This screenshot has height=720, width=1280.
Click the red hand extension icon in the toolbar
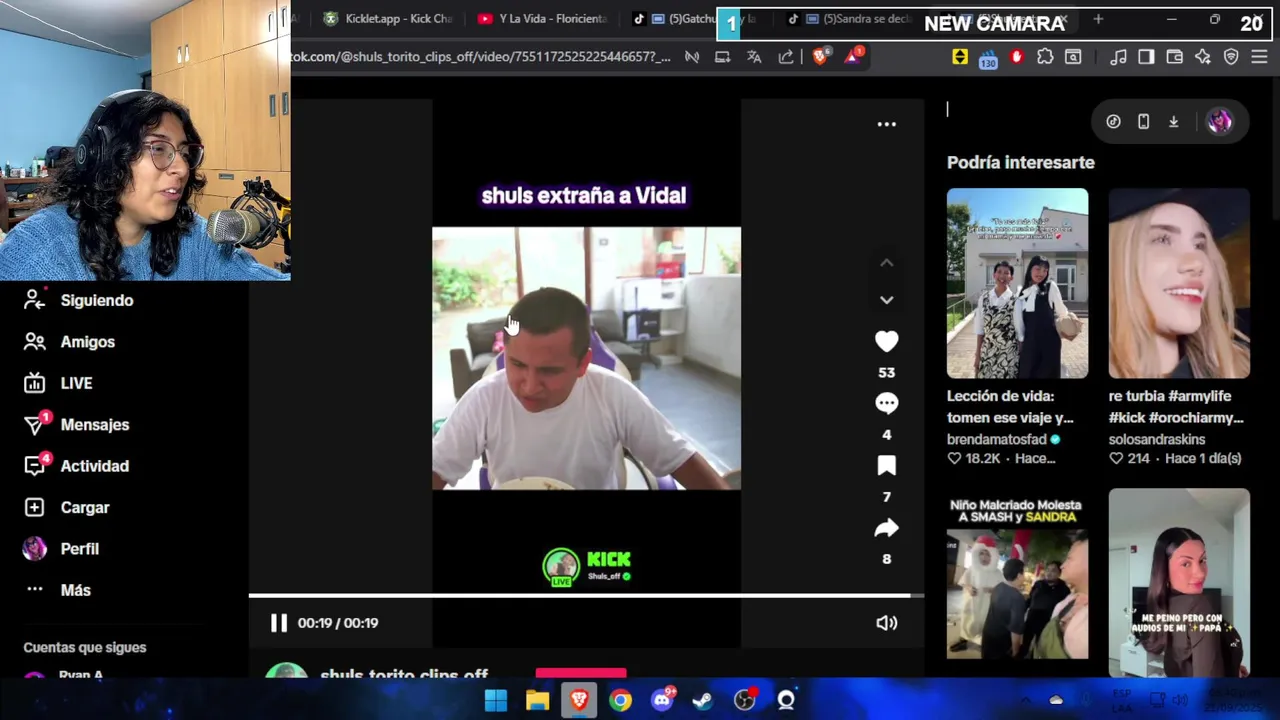point(1017,57)
